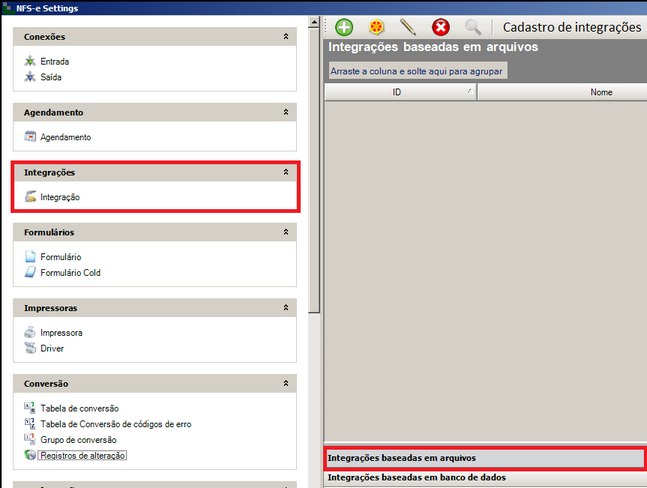Click the Registros de alteração globe icon
Viewport: 647px width, 488px height.
[x=30, y=455]
